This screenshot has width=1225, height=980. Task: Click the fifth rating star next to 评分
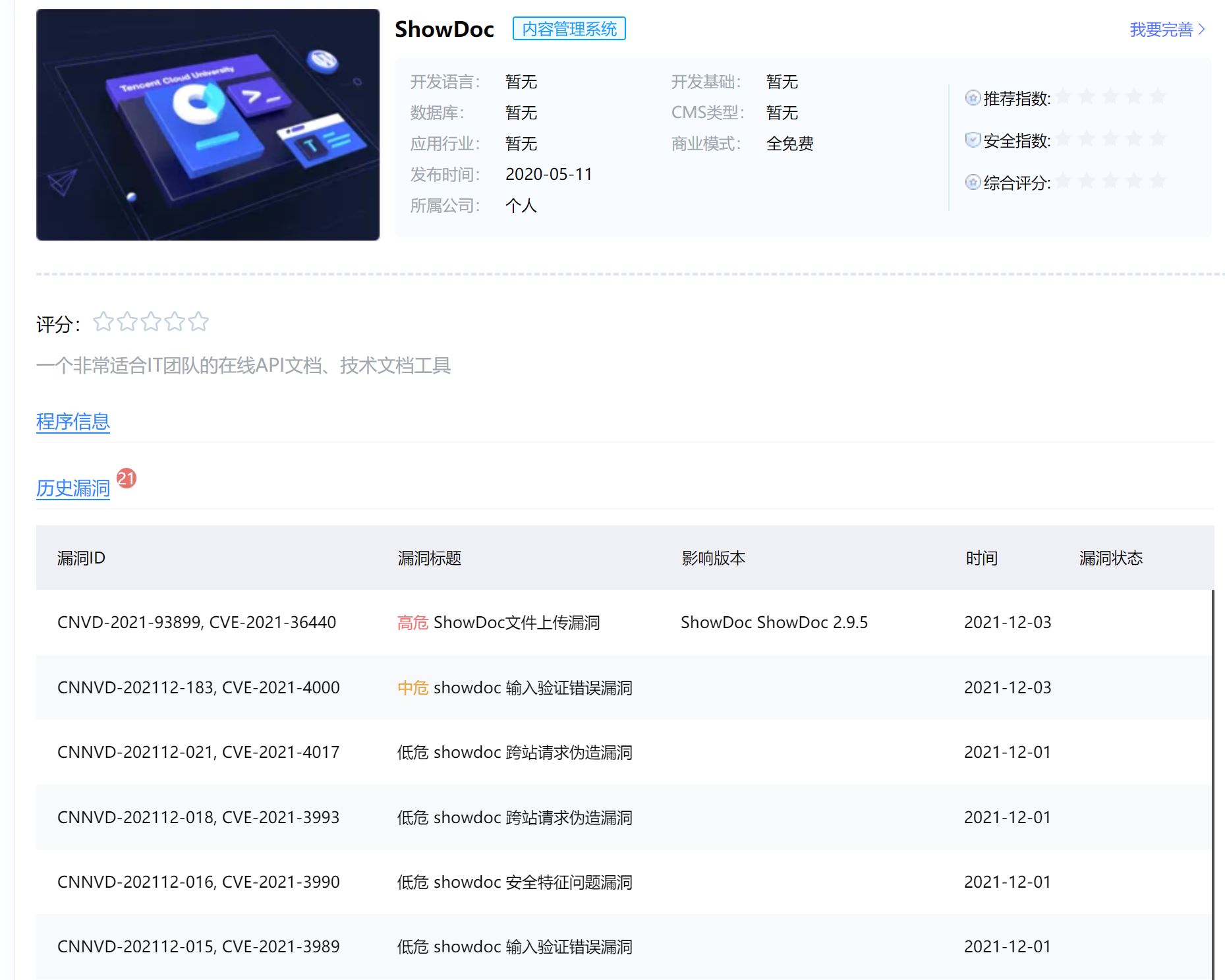click(198, 322)
